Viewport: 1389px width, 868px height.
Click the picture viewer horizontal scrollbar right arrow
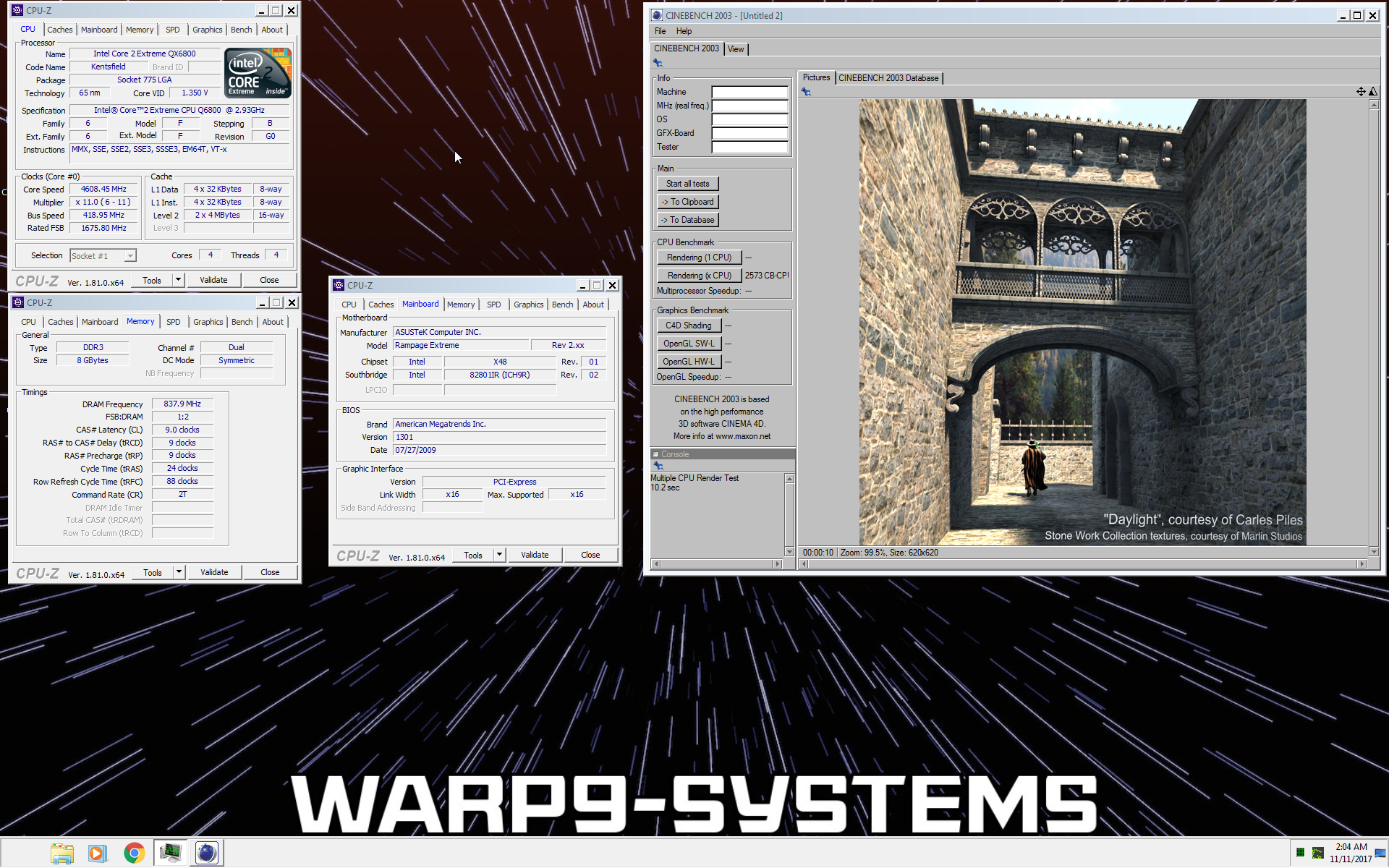(1362, 563)
